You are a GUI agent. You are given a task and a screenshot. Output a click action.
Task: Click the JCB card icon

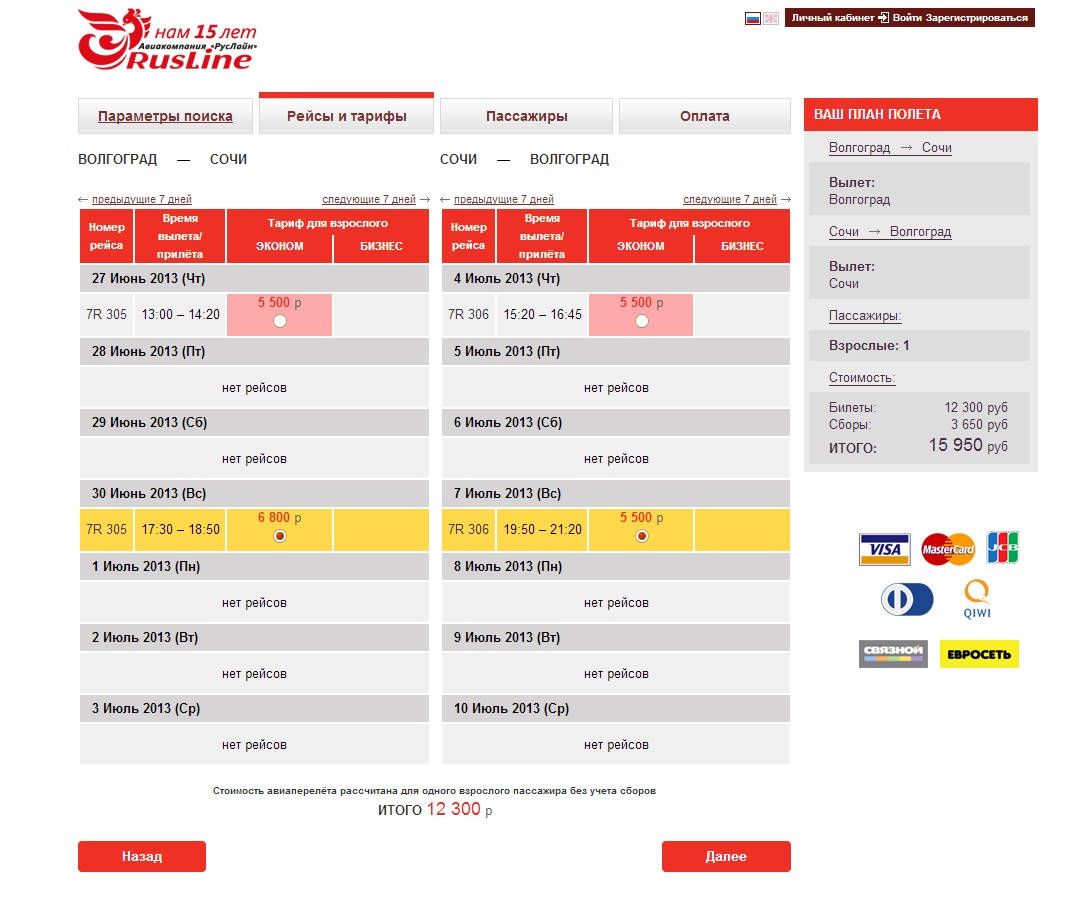point(1003,547)
